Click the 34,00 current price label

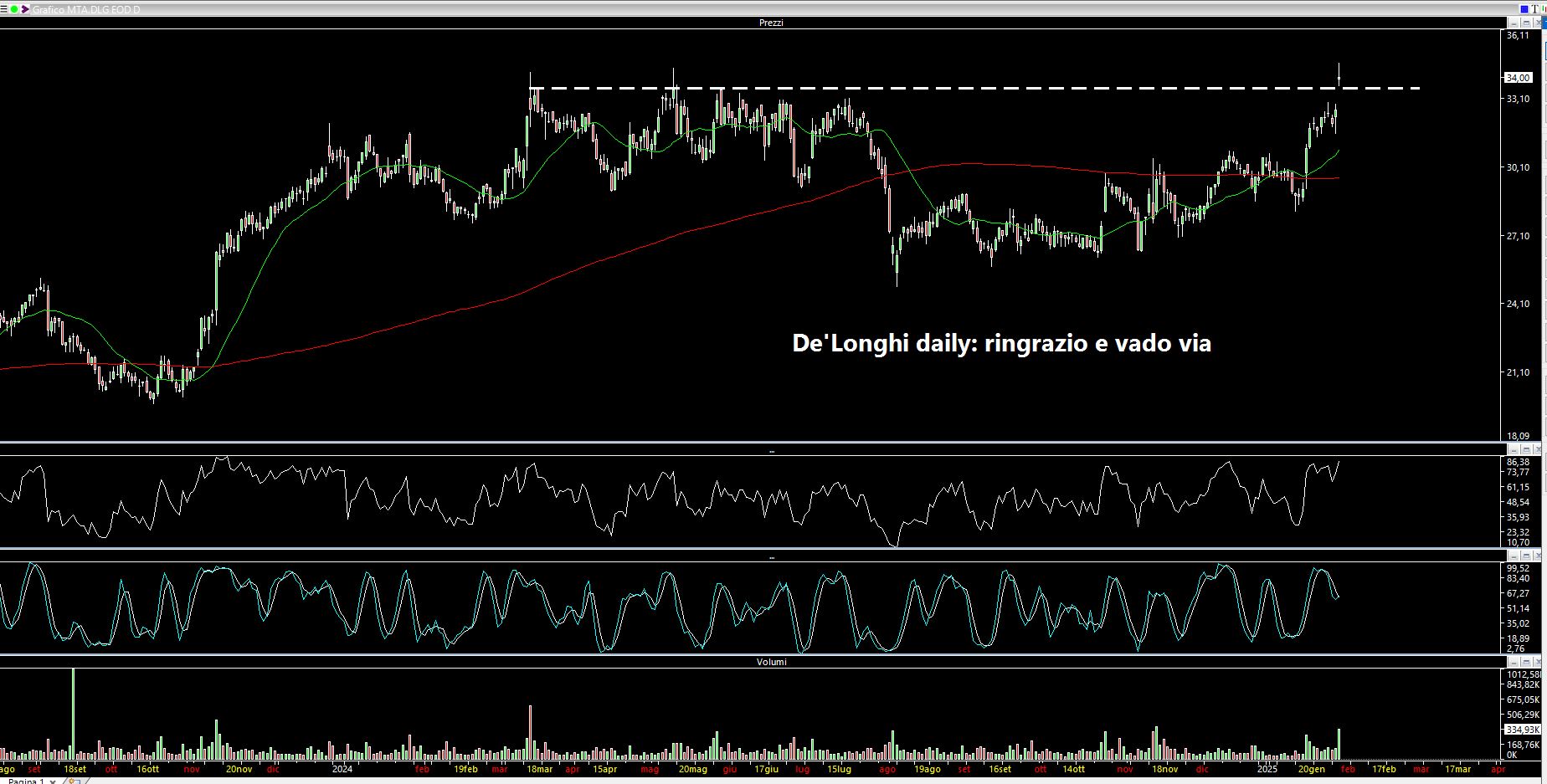[1518, 78]
